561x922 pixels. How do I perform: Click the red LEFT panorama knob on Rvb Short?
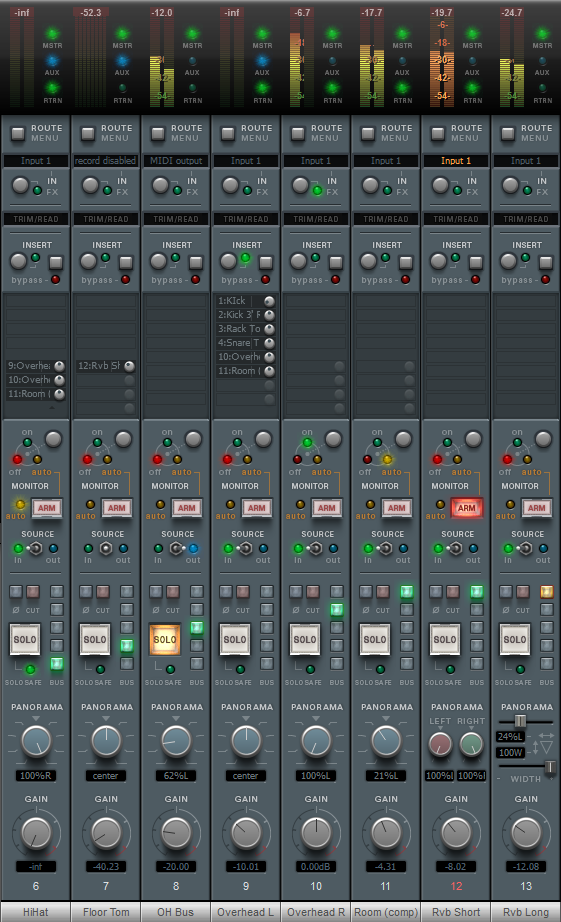(x=439, y=744)
